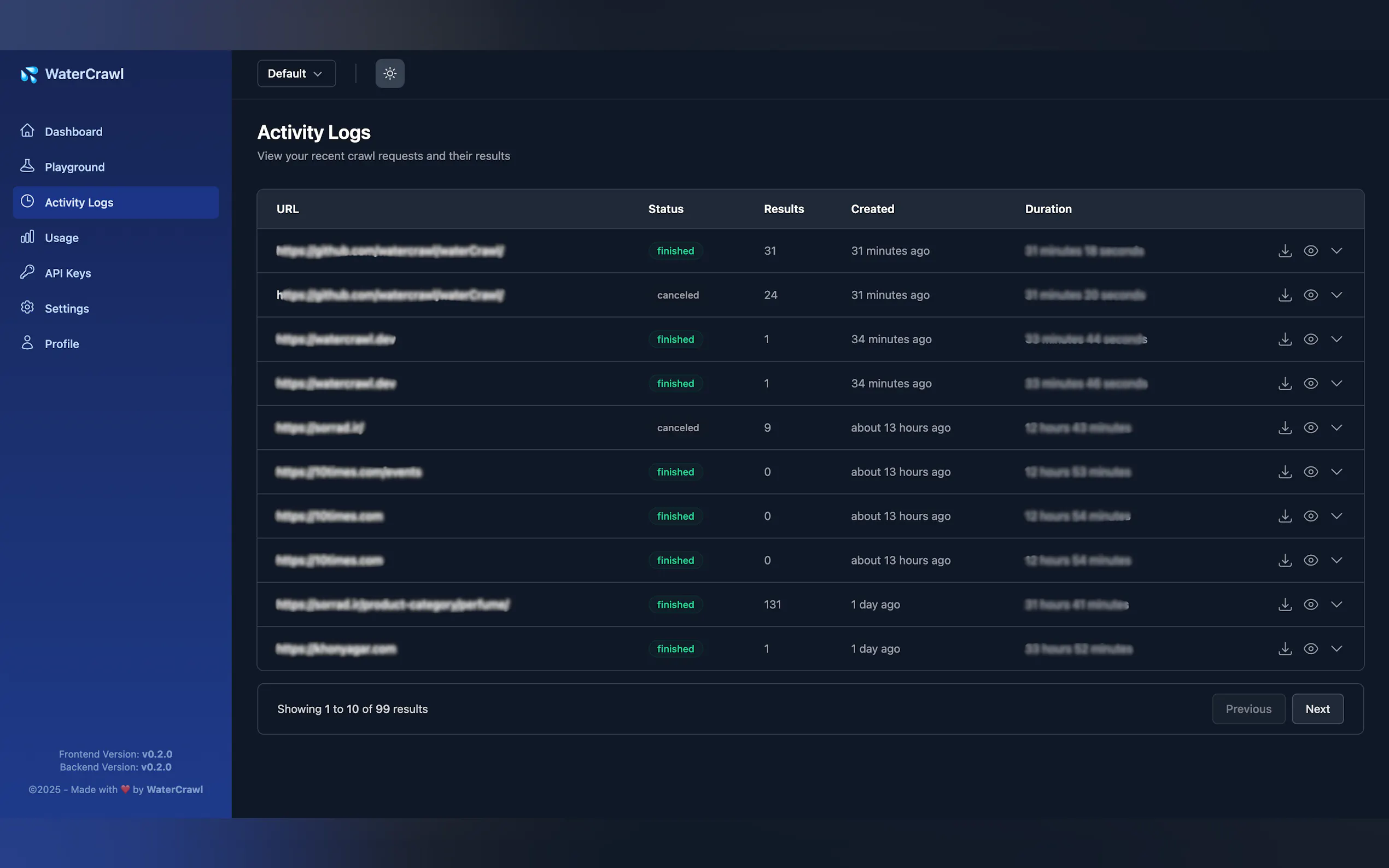This screenshot has height=868, width=1389.
Task: Go to the Playground page
Action: 75,167
